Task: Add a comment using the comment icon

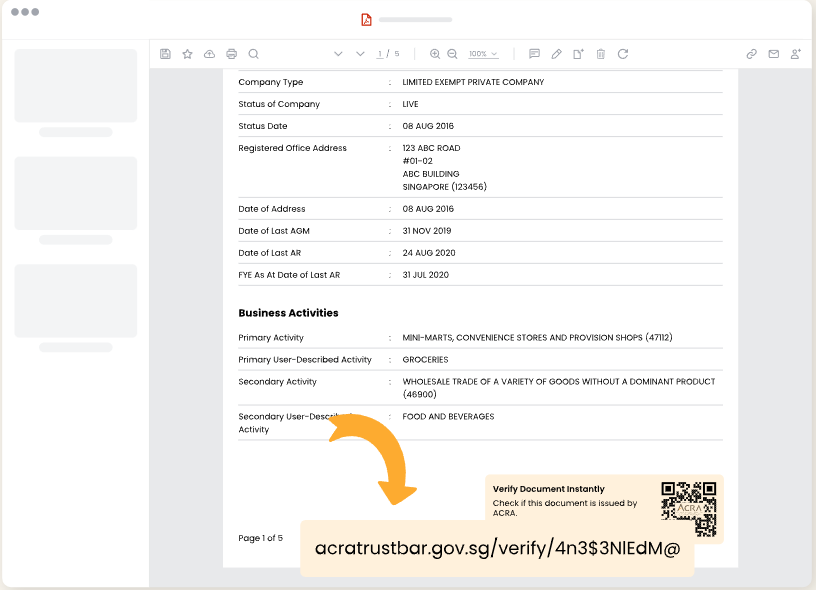Action: [x=534, y=54]
